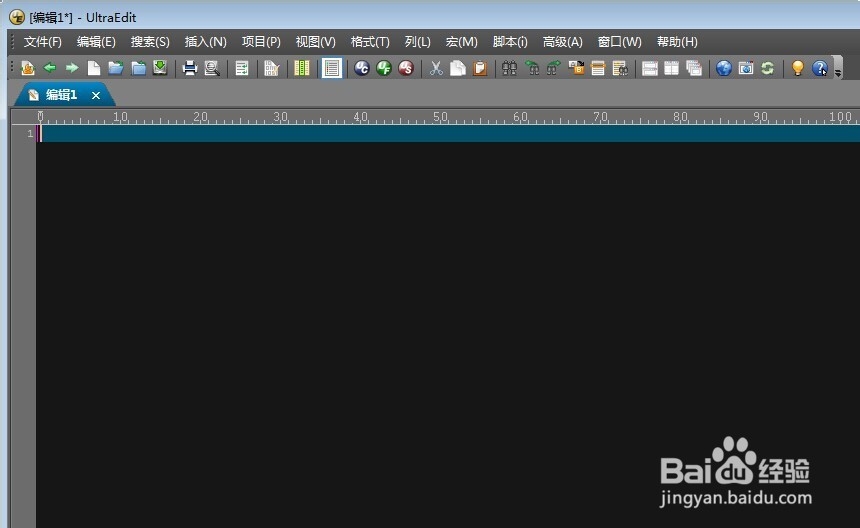Open Find with the binoculars icon
Viewport: 860px width, 528px height.
(510, 68)
